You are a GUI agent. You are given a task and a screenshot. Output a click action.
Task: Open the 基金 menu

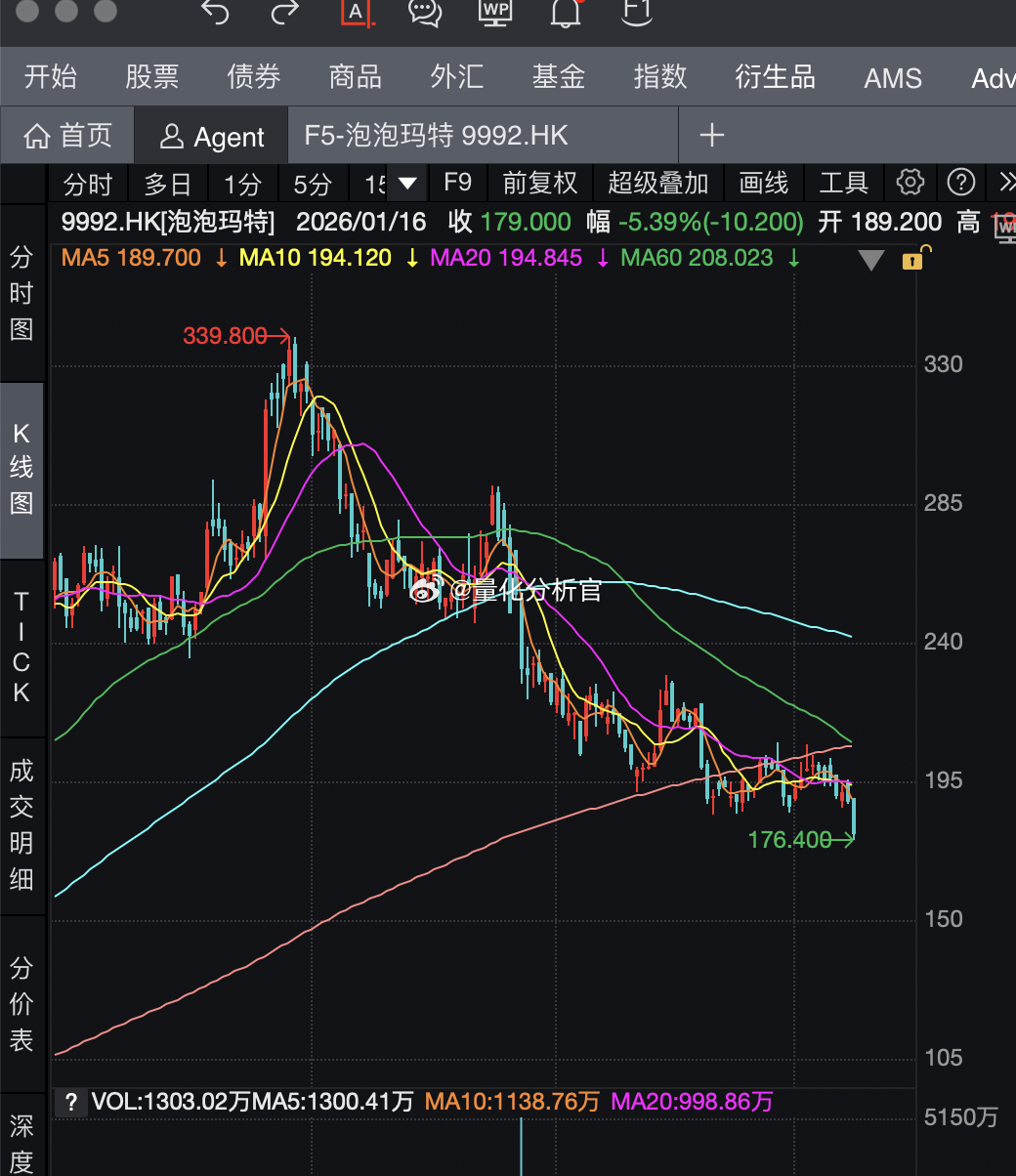pos(559,77)
